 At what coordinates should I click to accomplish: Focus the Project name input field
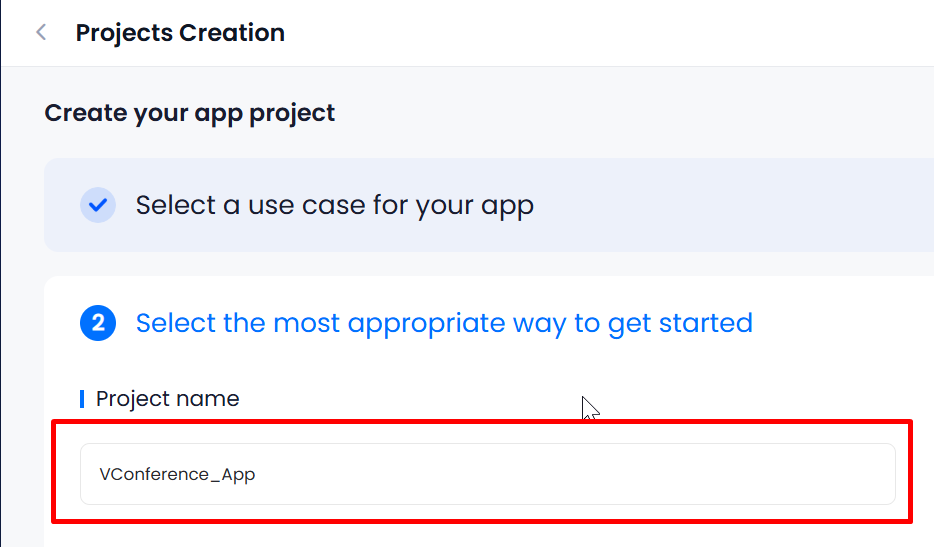tap(488, 474)
